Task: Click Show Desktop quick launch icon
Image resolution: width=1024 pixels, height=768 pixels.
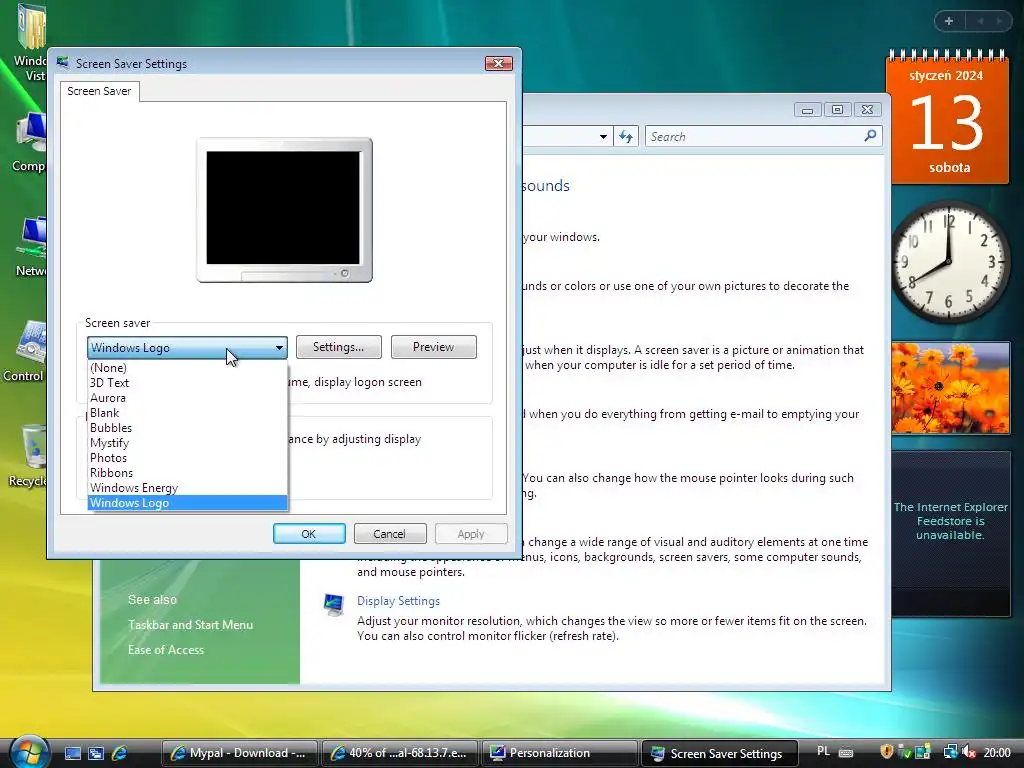Action: coord(72,754)
